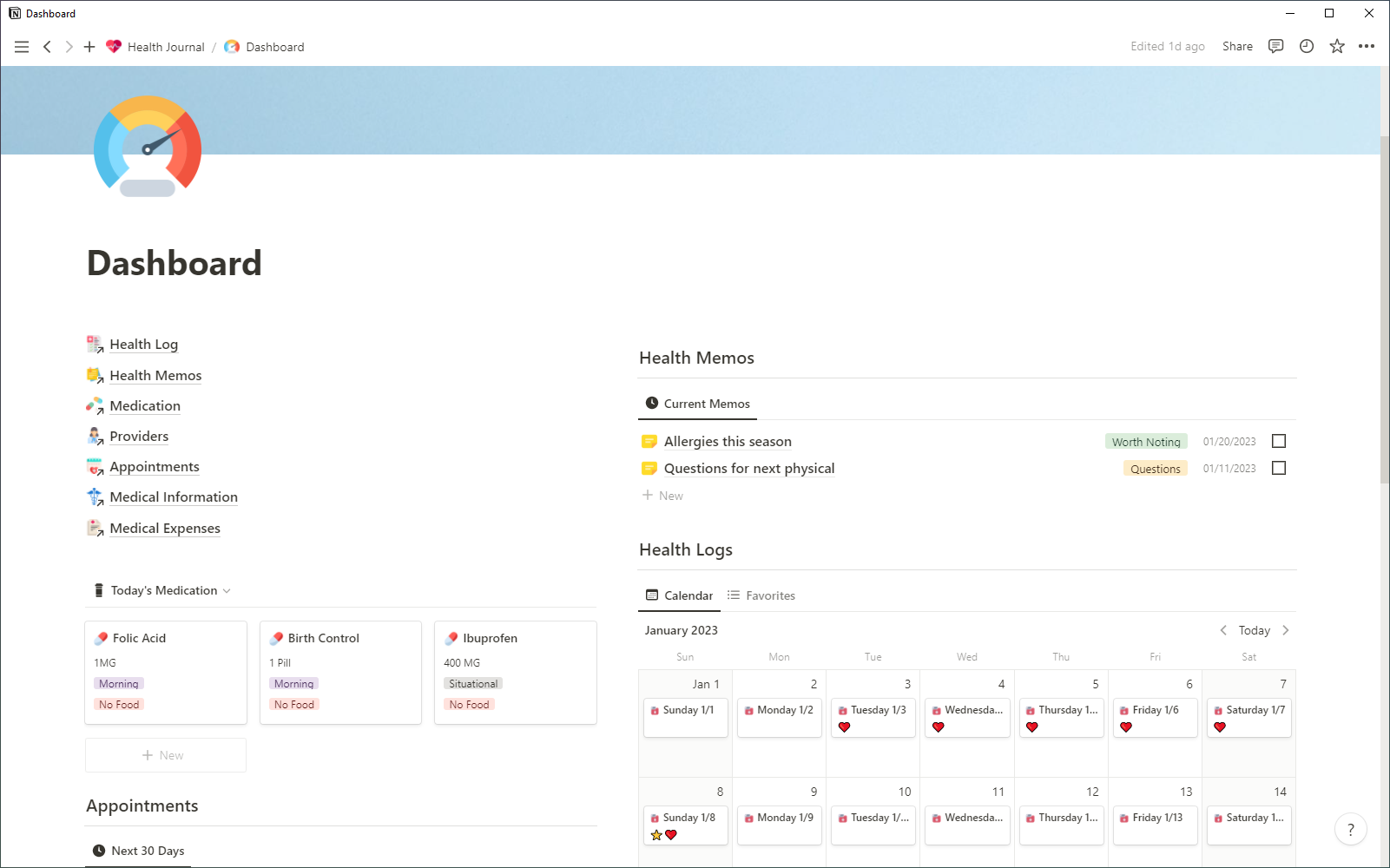Go to previous month in calendar
This screenshot has width=1390, height=868.
coord(1223,630)
